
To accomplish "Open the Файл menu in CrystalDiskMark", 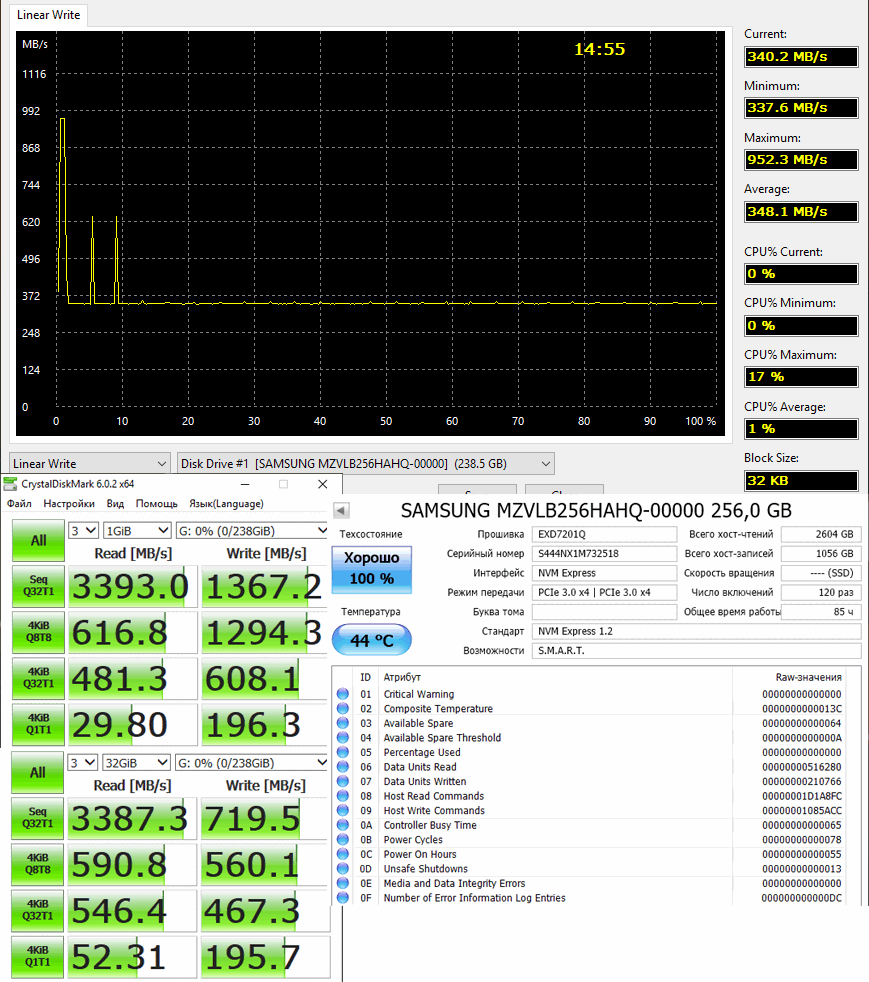I will coord(19,504).
